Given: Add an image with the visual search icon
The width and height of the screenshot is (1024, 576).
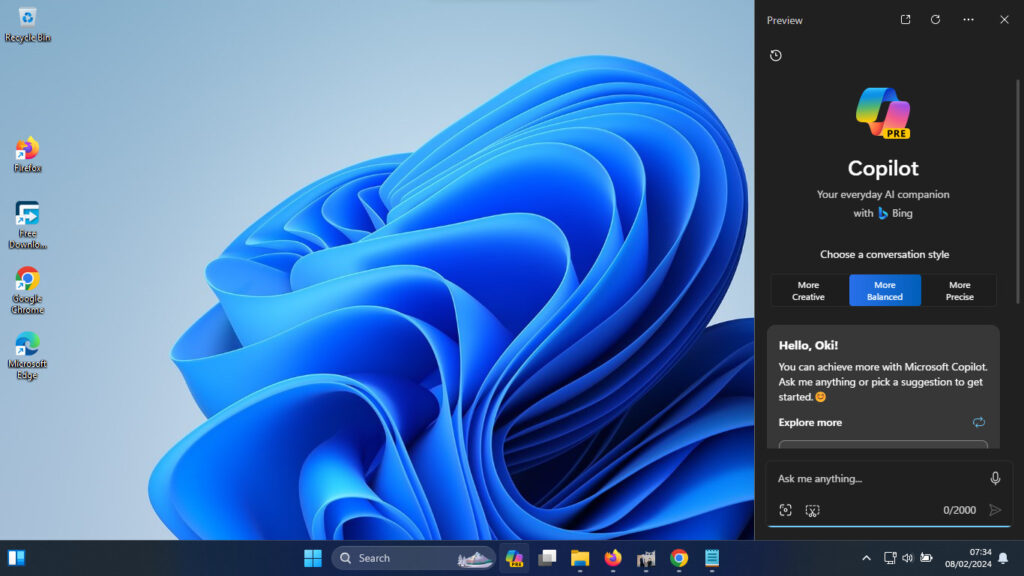Looking at the screenshot, I should coord(786,510).
